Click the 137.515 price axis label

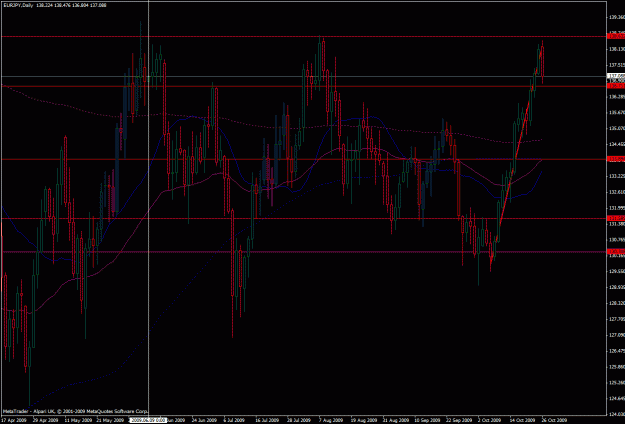tap(617, 65)
